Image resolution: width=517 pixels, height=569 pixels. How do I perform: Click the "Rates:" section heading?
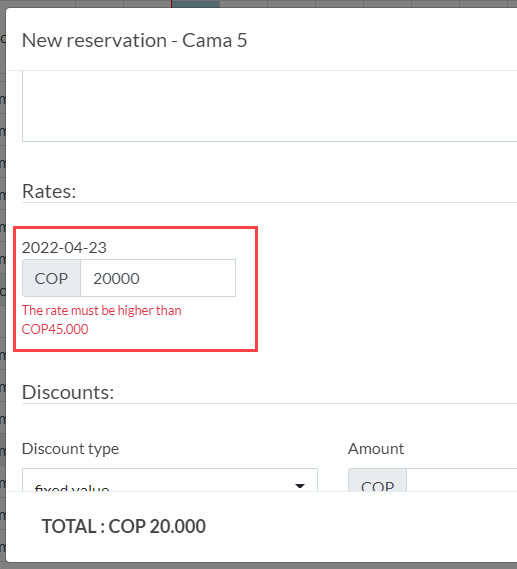pos(49,191)
